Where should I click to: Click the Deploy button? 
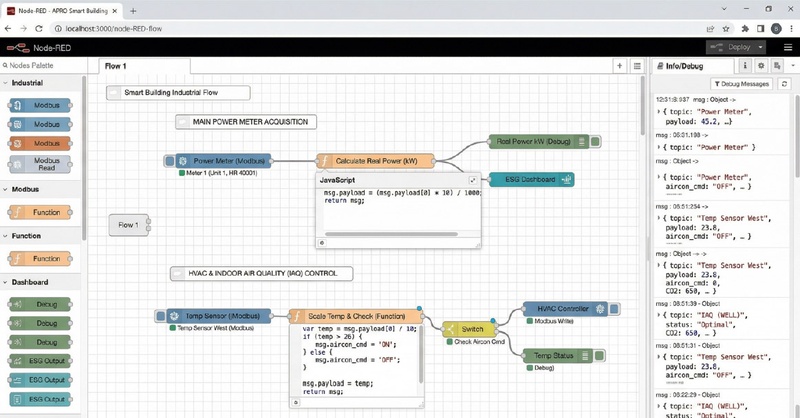click(x=732, y=47)
